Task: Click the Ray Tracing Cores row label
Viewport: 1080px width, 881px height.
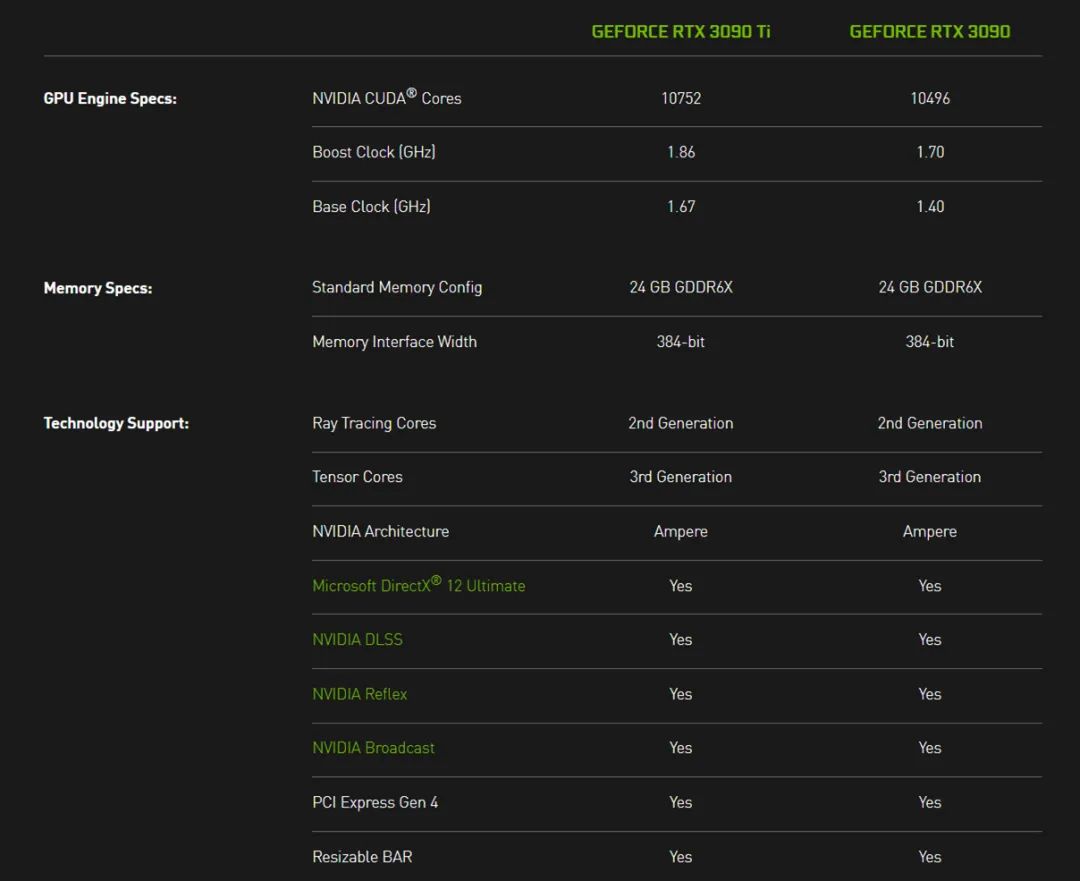Action: (x=374, y=423)
